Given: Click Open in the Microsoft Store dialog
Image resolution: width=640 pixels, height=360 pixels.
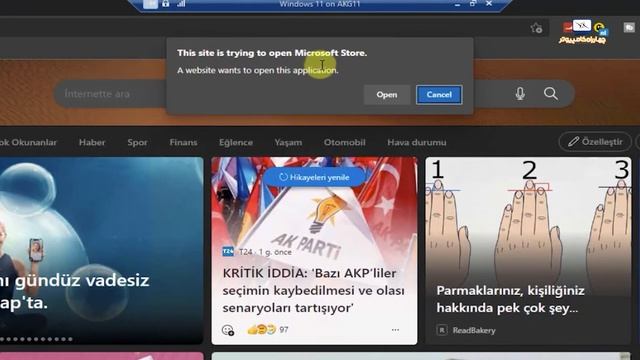Looking at the screenshot, I should [387, 95].
